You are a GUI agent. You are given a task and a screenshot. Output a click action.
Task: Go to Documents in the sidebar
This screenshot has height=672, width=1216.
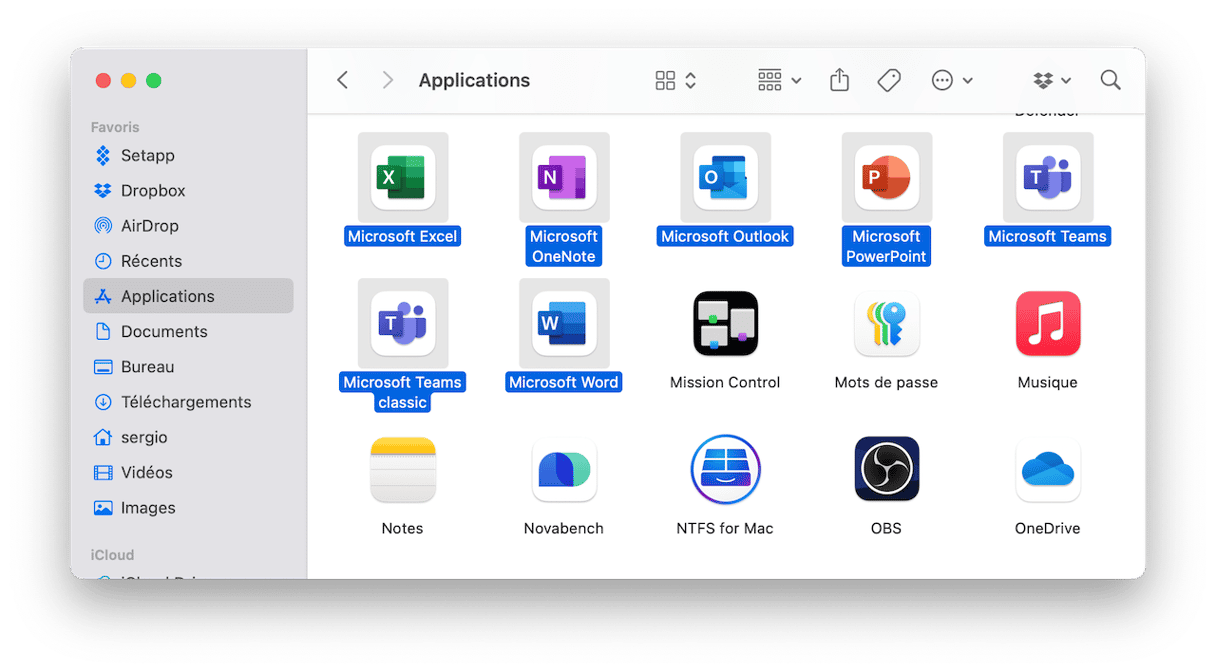tap(164, 332)
